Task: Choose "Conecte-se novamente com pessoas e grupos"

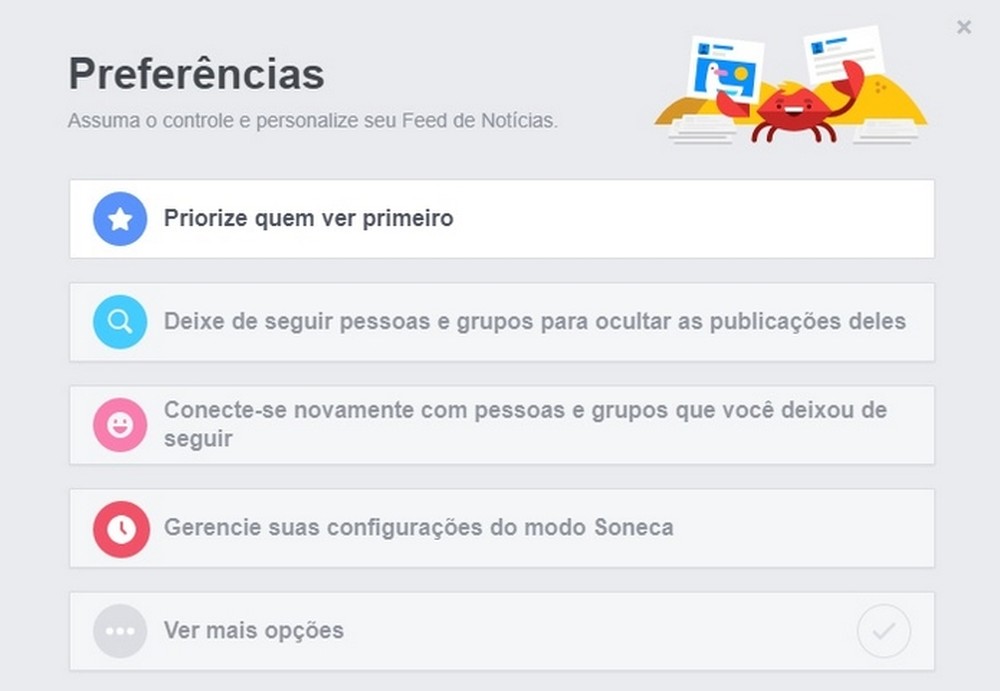Action: point(525,411)
